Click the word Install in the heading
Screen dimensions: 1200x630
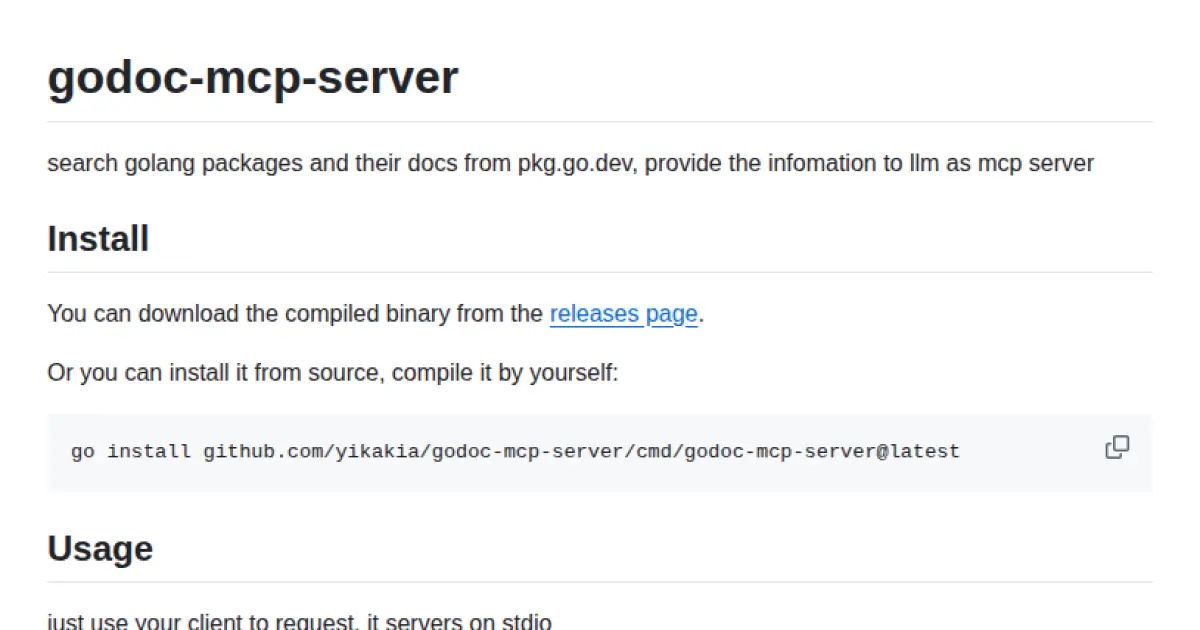pyautogui.click(x=97, y=238)
